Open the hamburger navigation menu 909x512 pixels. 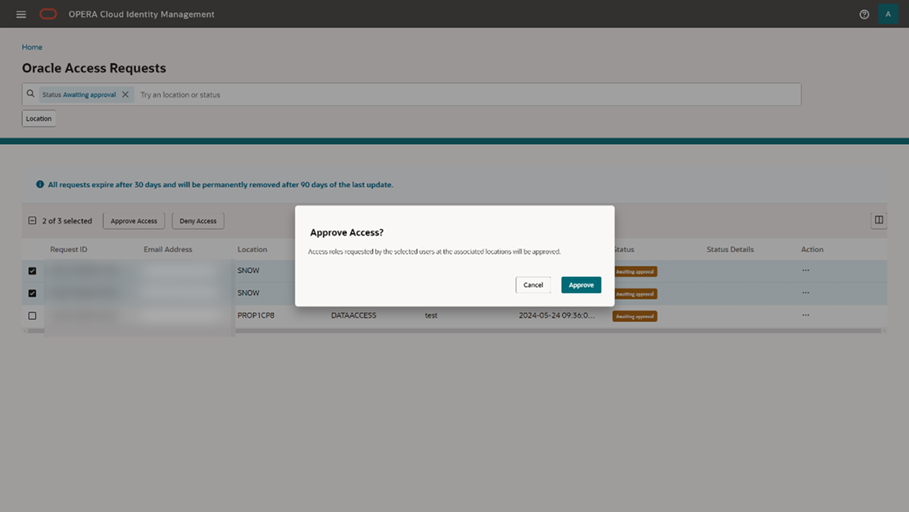(21, 14)
